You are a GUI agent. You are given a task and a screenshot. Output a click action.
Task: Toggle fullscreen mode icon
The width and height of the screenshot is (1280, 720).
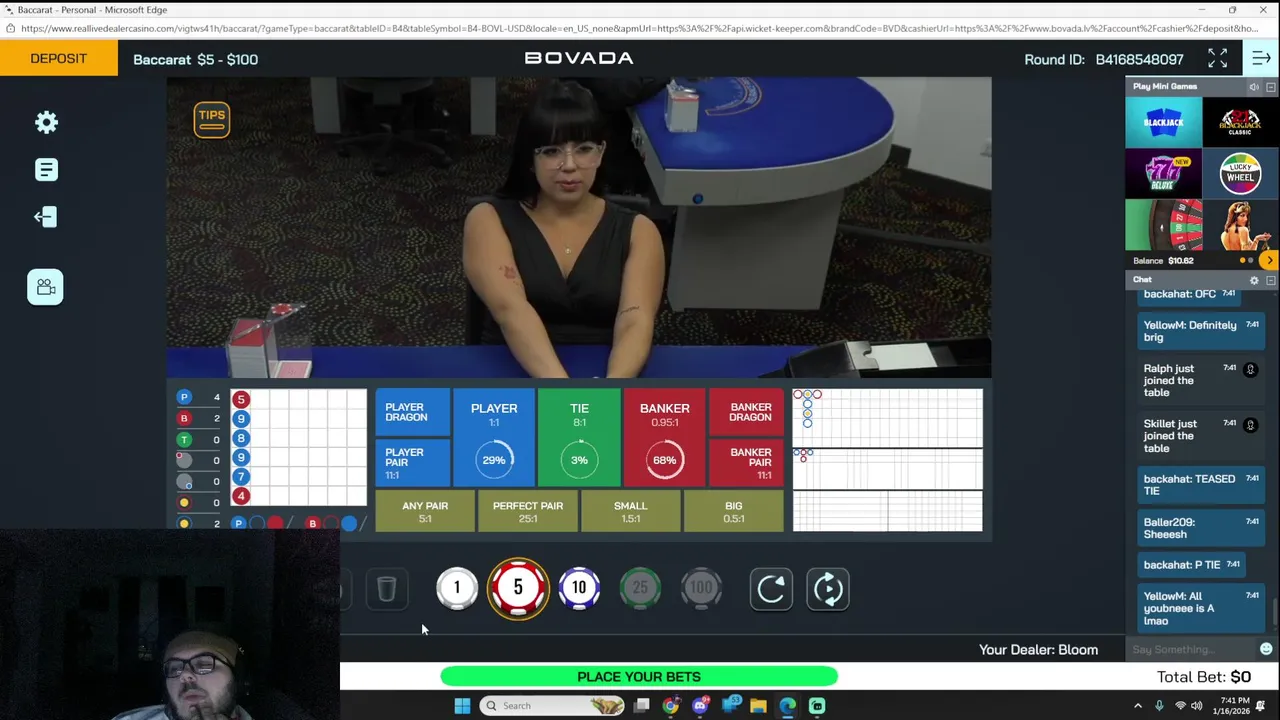[x=1217, y=59]
